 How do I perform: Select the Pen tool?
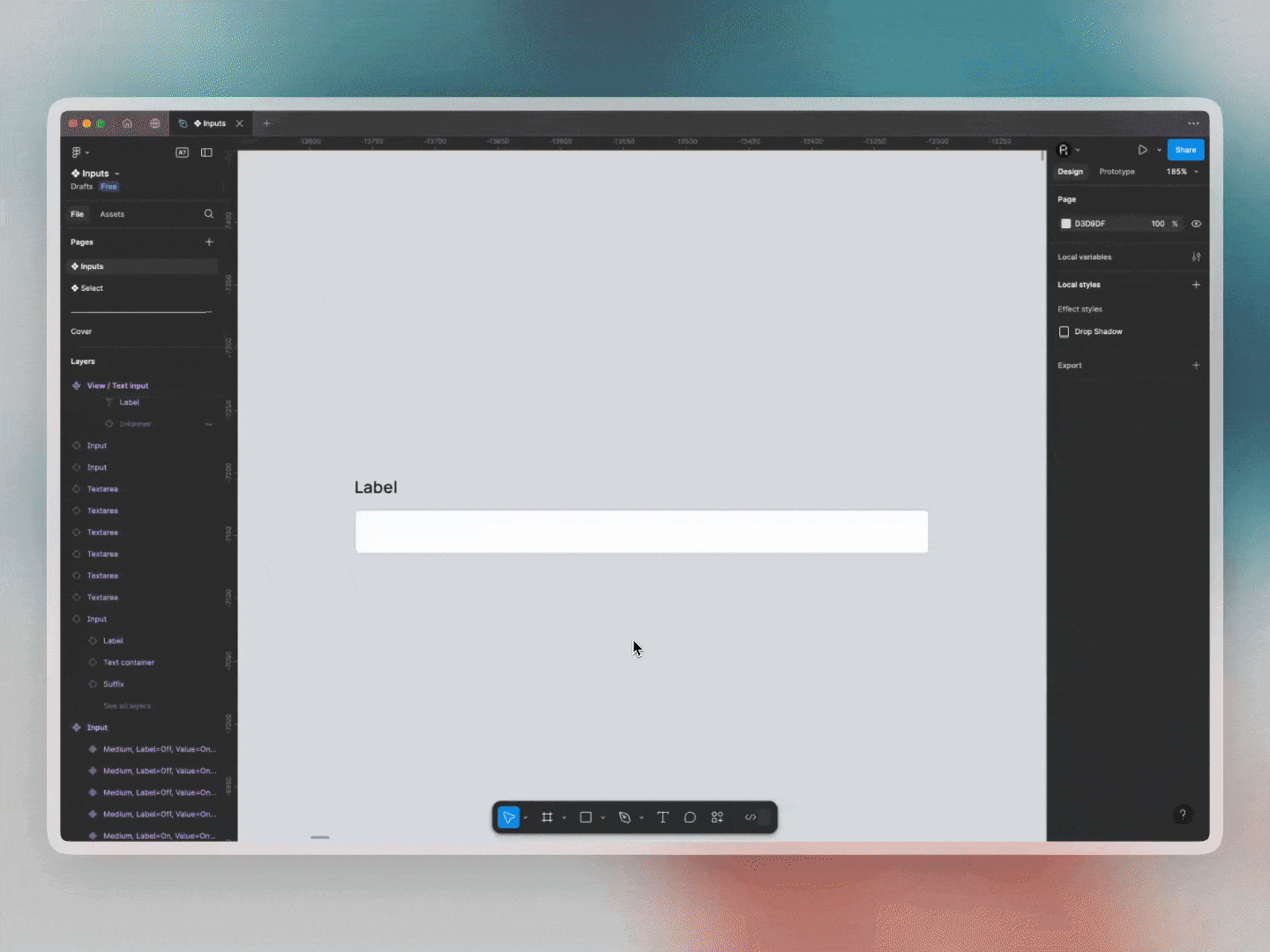625,817
